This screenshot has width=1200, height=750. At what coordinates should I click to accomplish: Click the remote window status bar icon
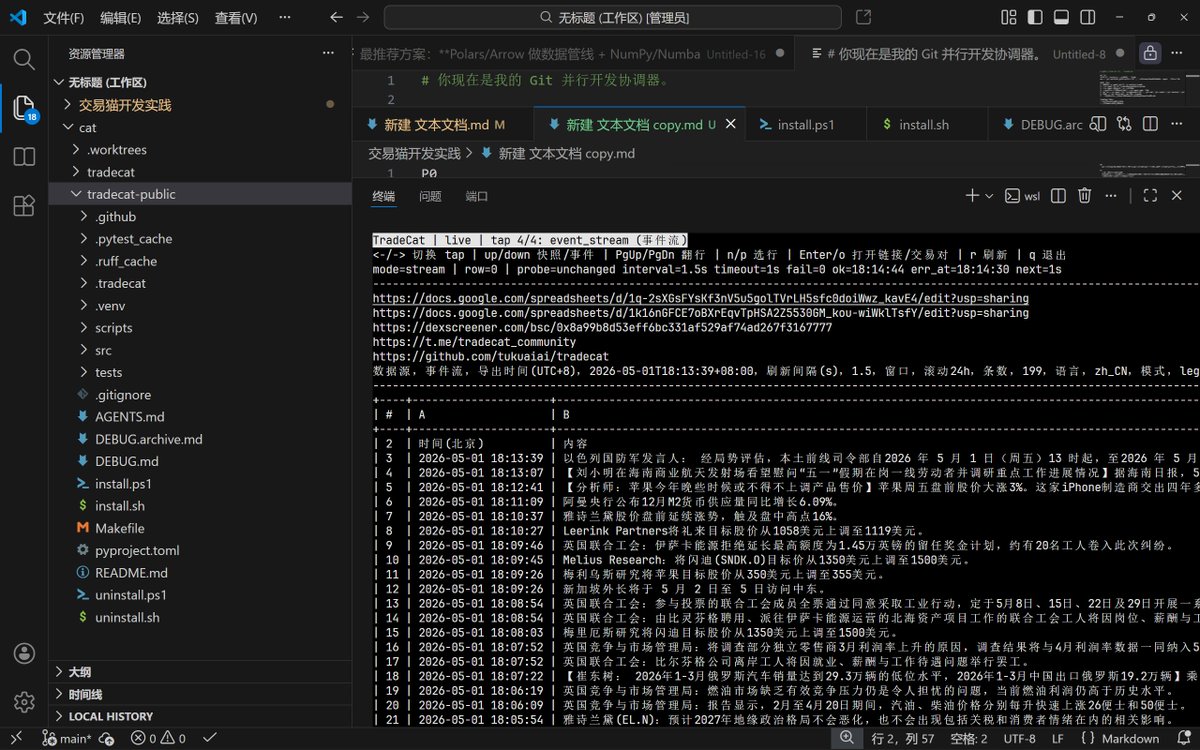click(x=16, y=739)
